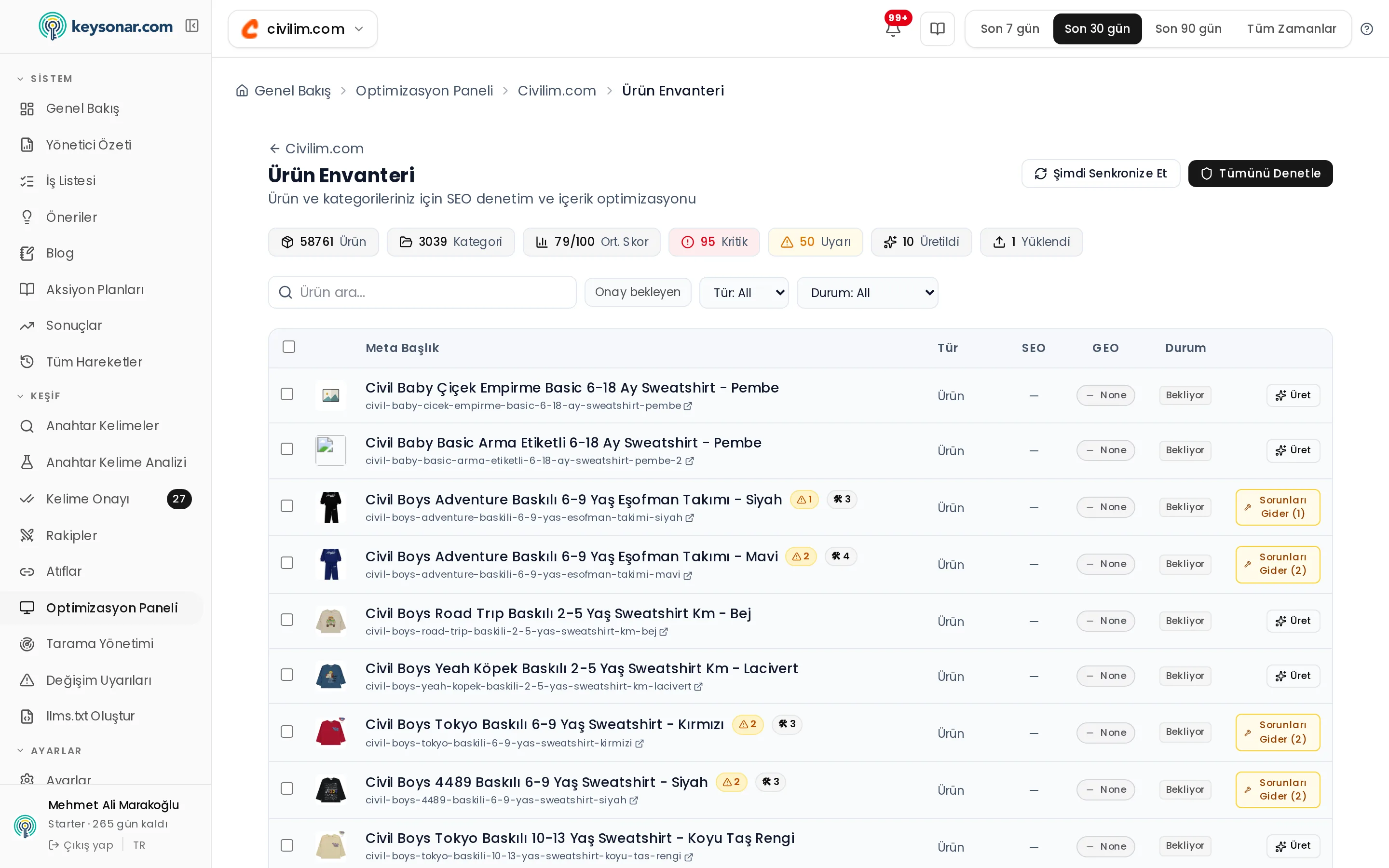Click the 95 Kritik stat chip
1389x868 pixels.
[x=714, y=242]
